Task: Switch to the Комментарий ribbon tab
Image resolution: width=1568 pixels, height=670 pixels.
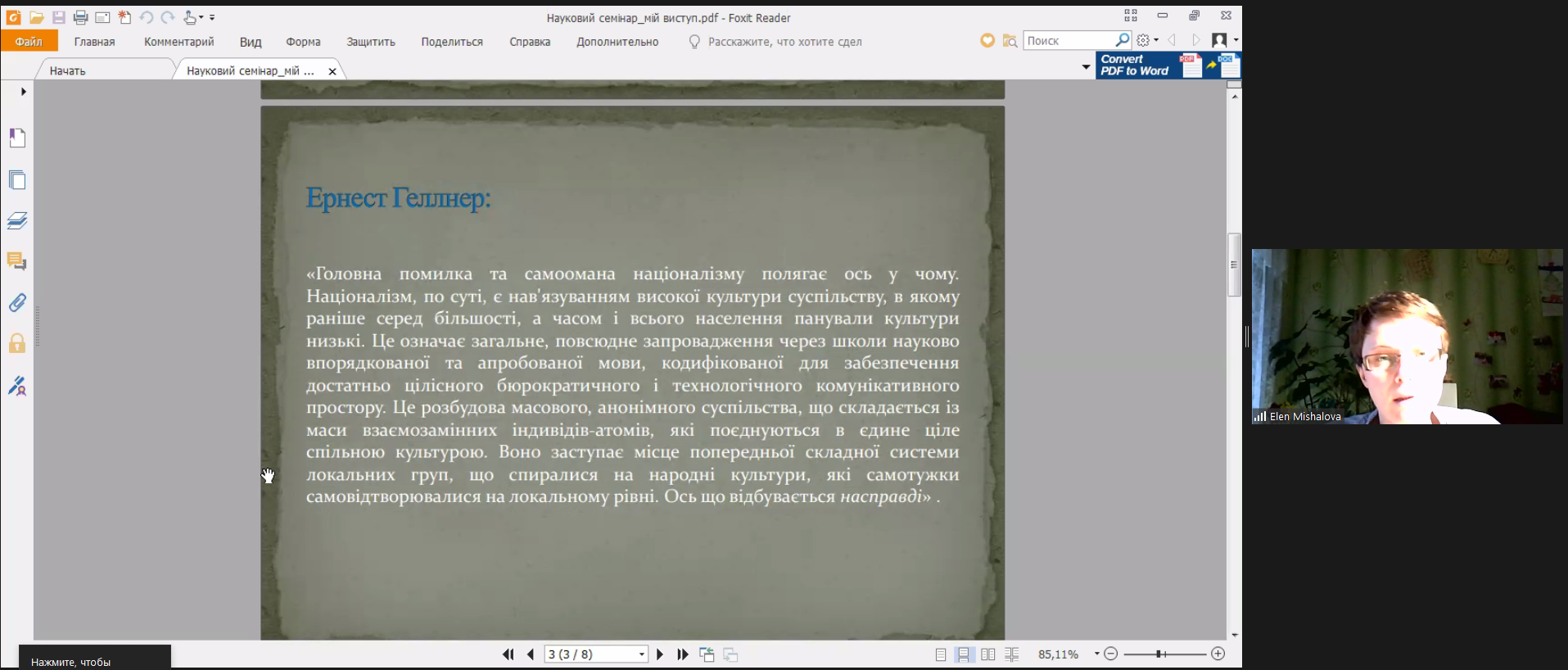Action: [x=178, y=42]
